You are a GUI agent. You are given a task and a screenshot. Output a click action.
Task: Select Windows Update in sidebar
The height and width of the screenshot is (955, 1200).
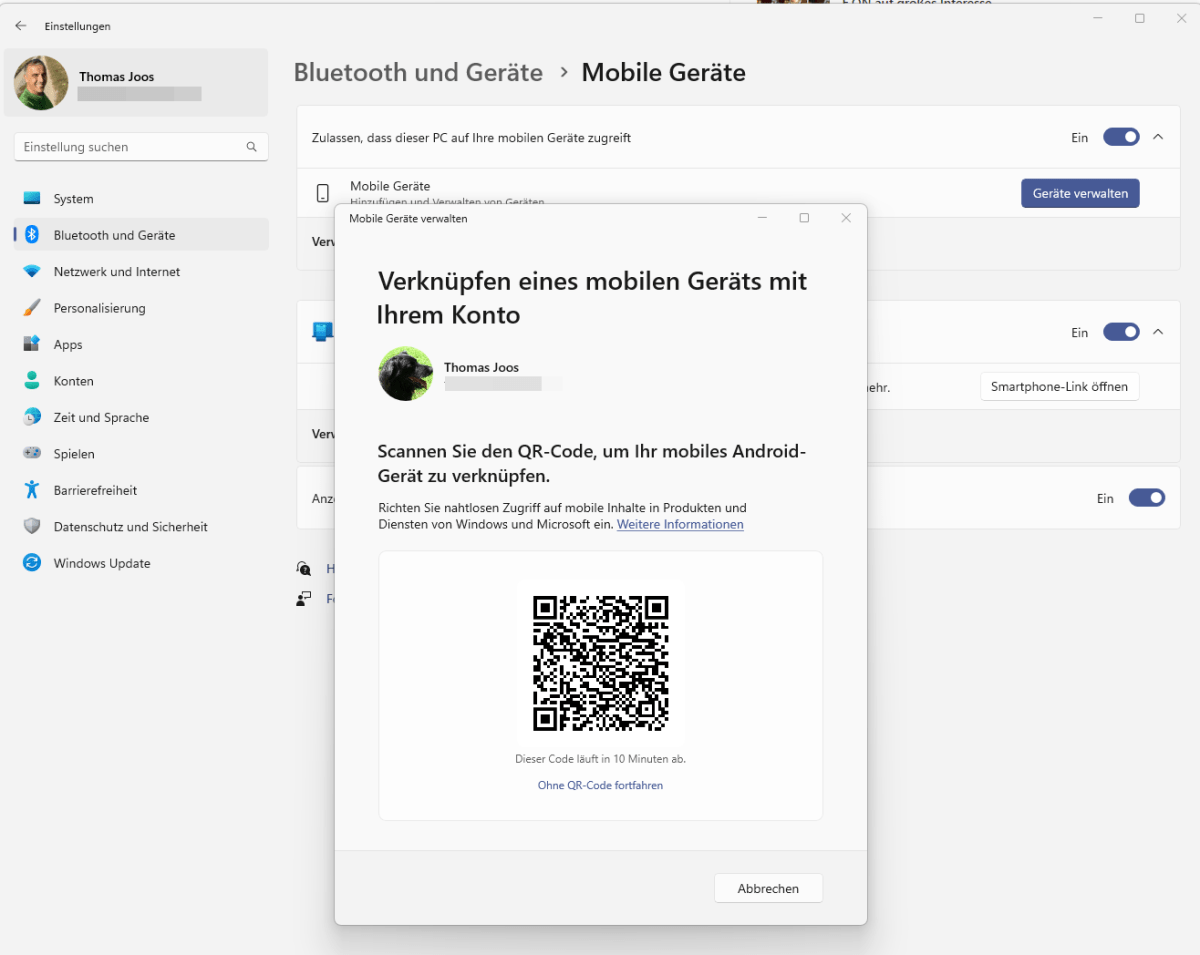[141, 563]
